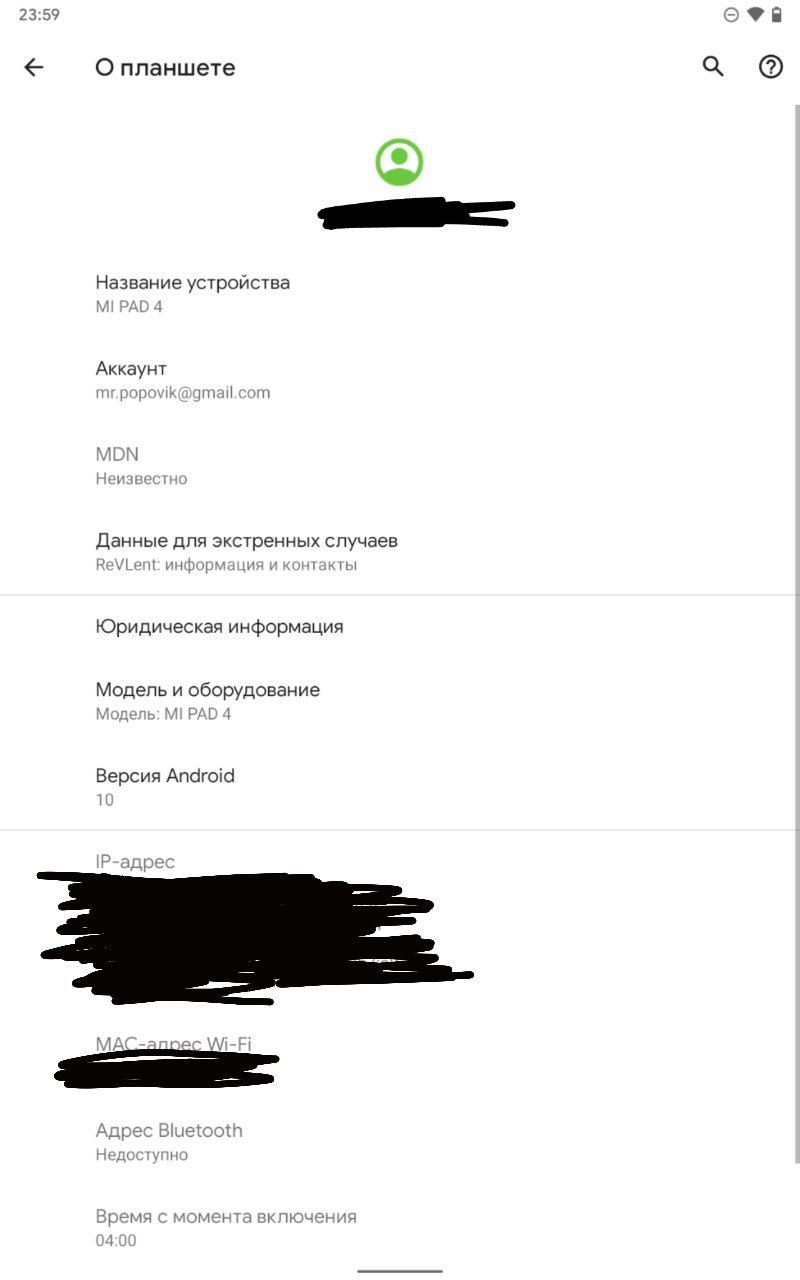800x1280 pixels.
Task: Tap Адрес Bluetooth entry
Action: [400, 1142]
